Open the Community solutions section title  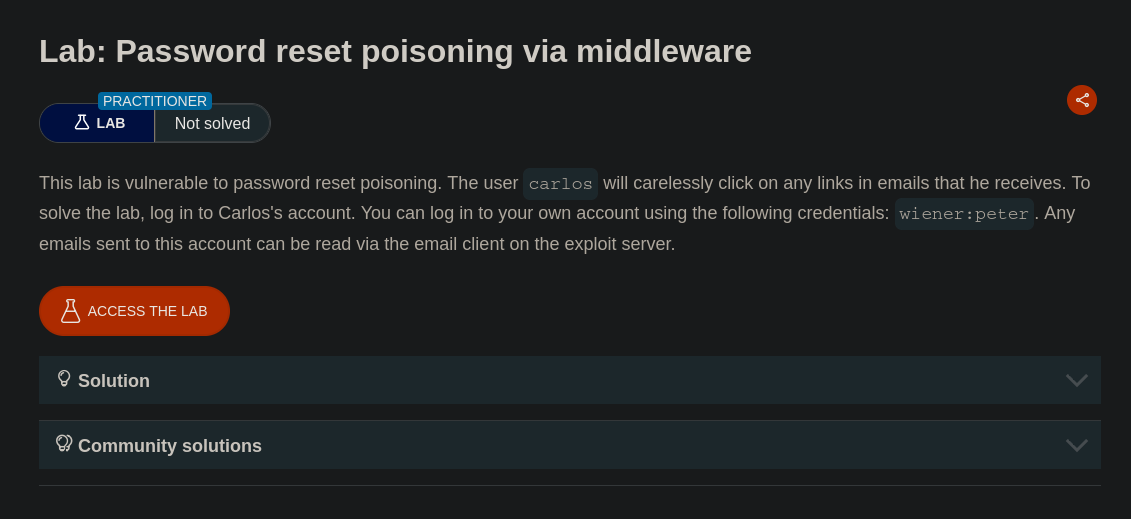pos(170,446)
